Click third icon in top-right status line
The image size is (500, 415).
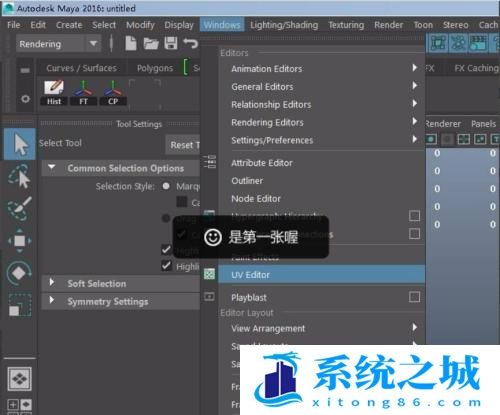[x=478, y=43]
